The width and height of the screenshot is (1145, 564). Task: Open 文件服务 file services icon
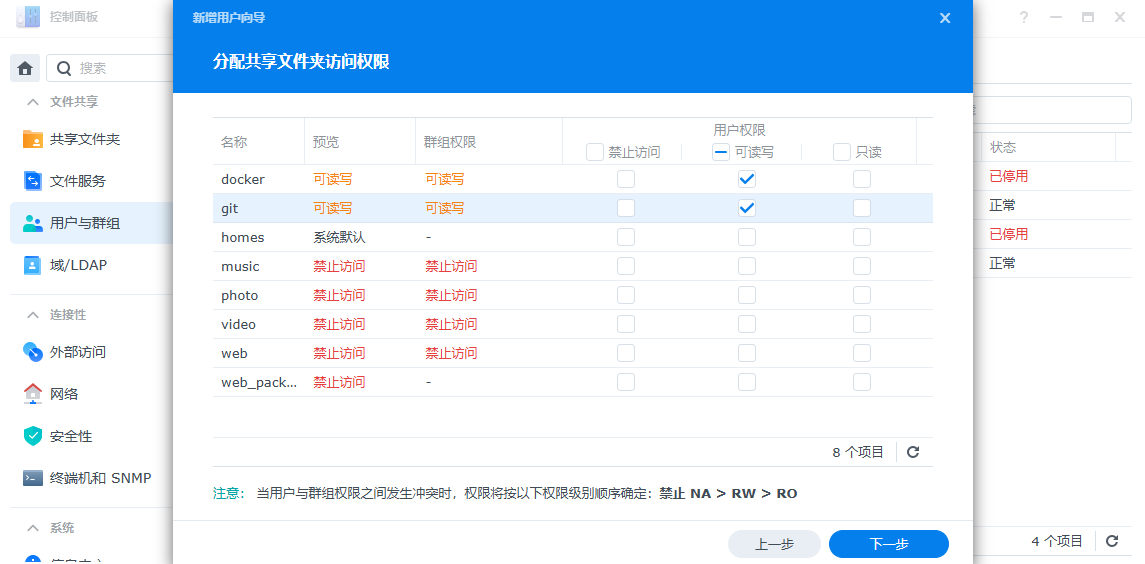(33, 181)
